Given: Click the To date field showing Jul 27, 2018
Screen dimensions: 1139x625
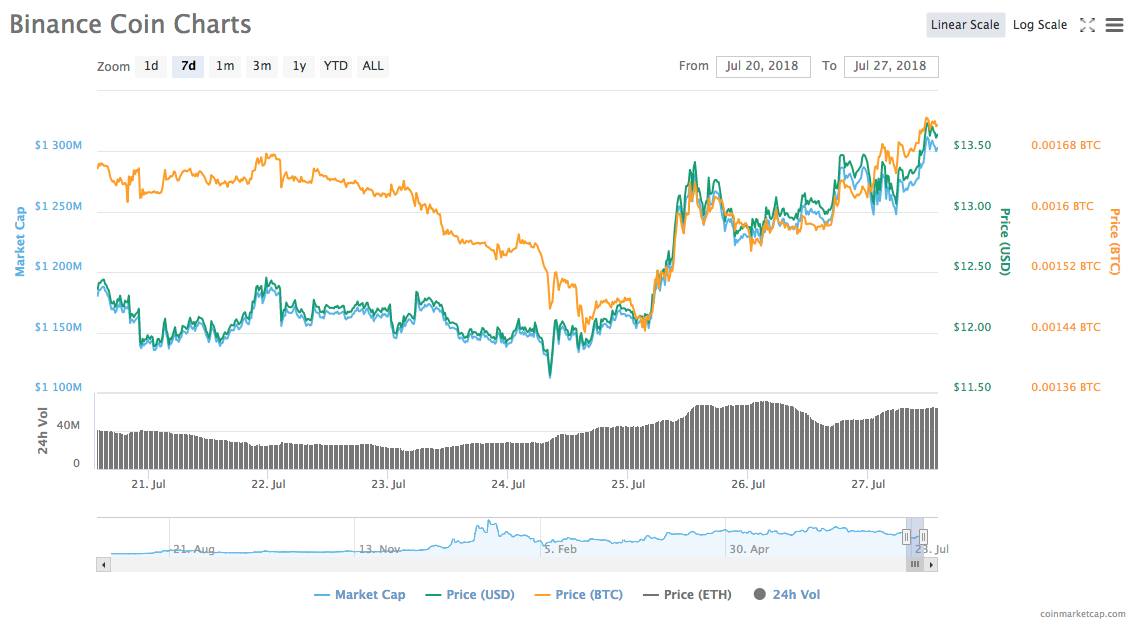Looking at the screenshot, I should coord(890,66).
